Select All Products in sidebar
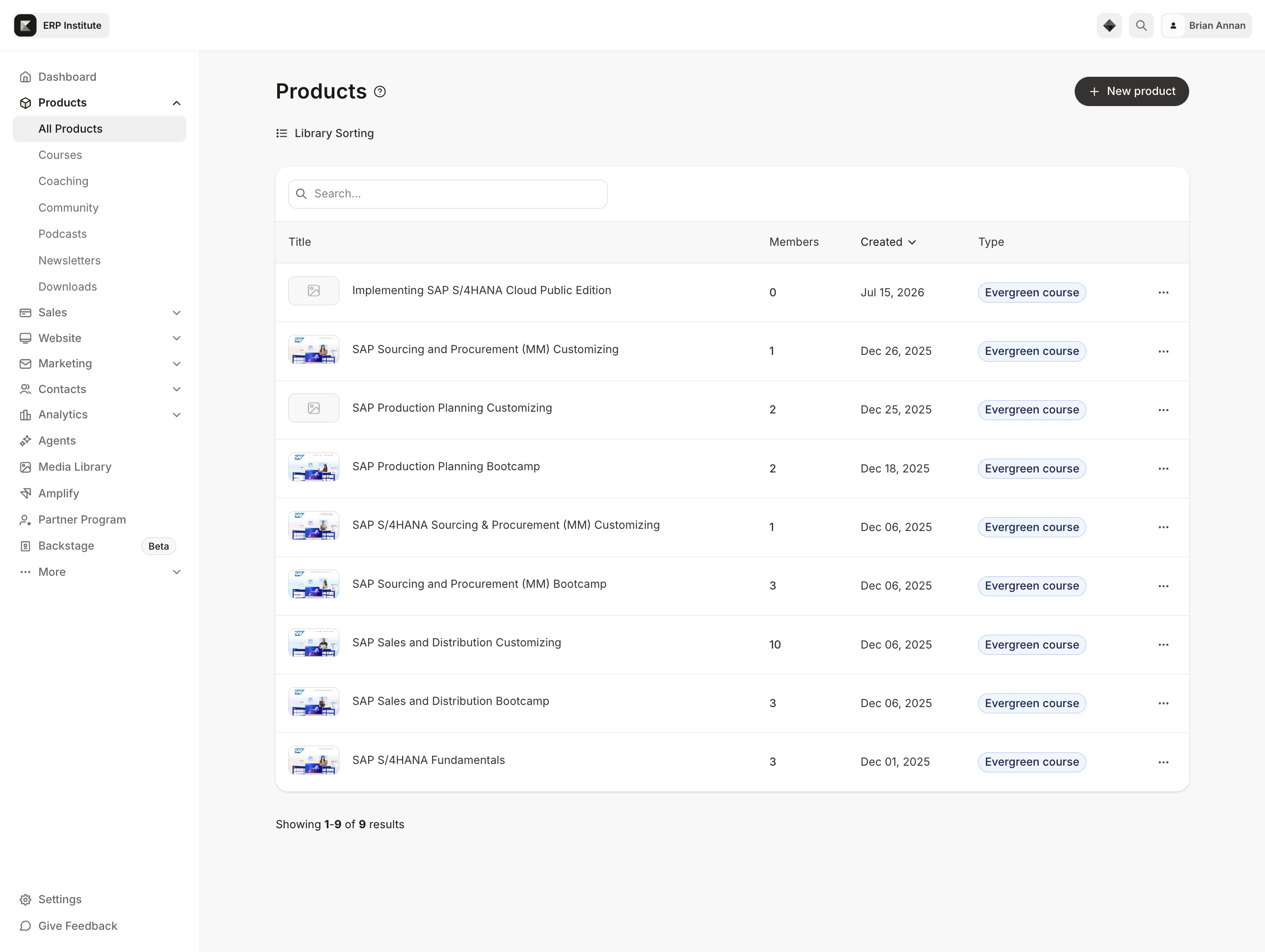The image size is (1265, 952). tap(99, 129)
